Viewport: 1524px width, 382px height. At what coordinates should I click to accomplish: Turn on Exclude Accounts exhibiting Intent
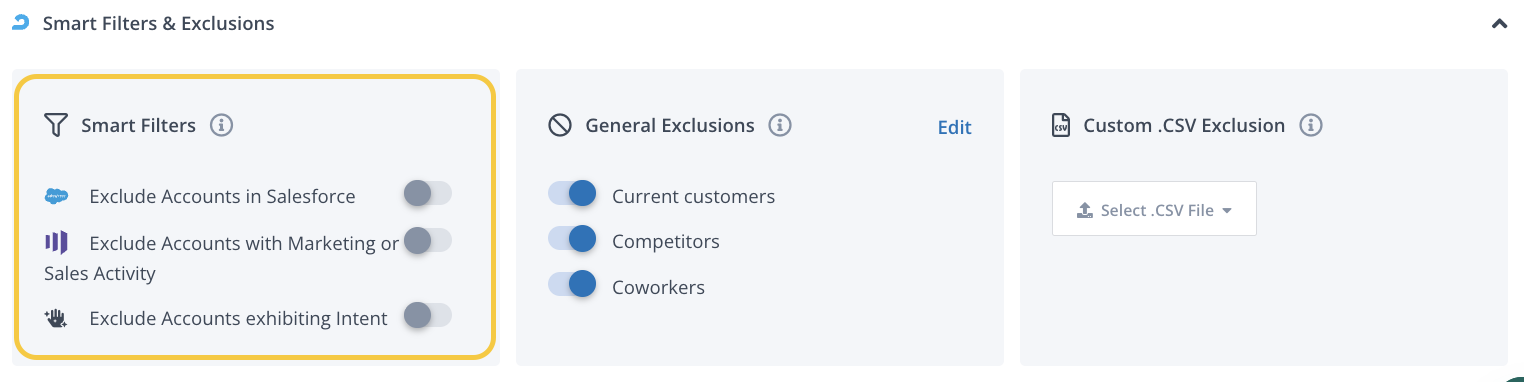tap(427, 316)
